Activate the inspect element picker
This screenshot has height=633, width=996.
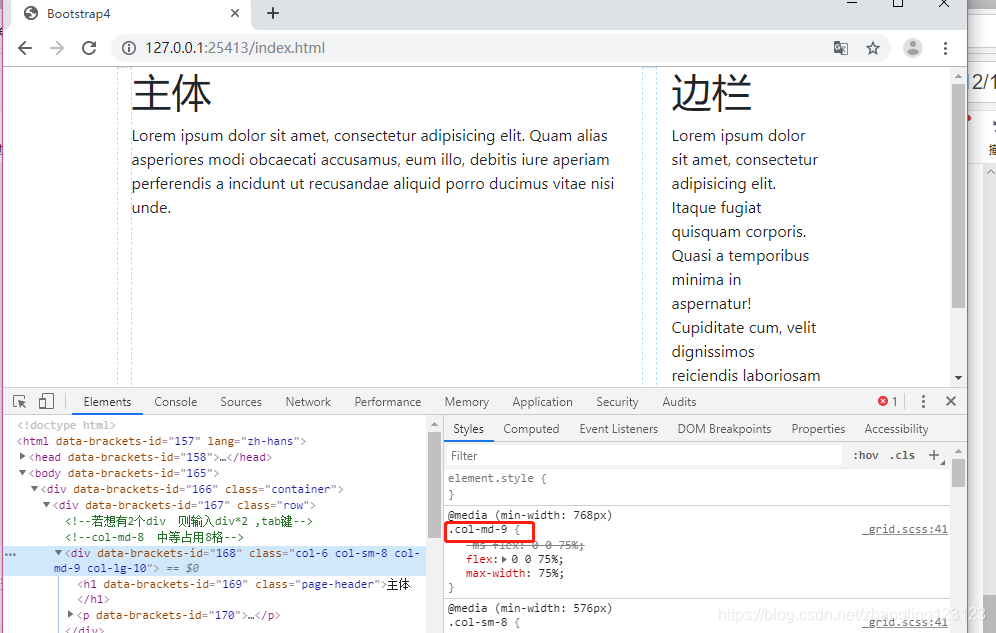(x=20, y=402)
